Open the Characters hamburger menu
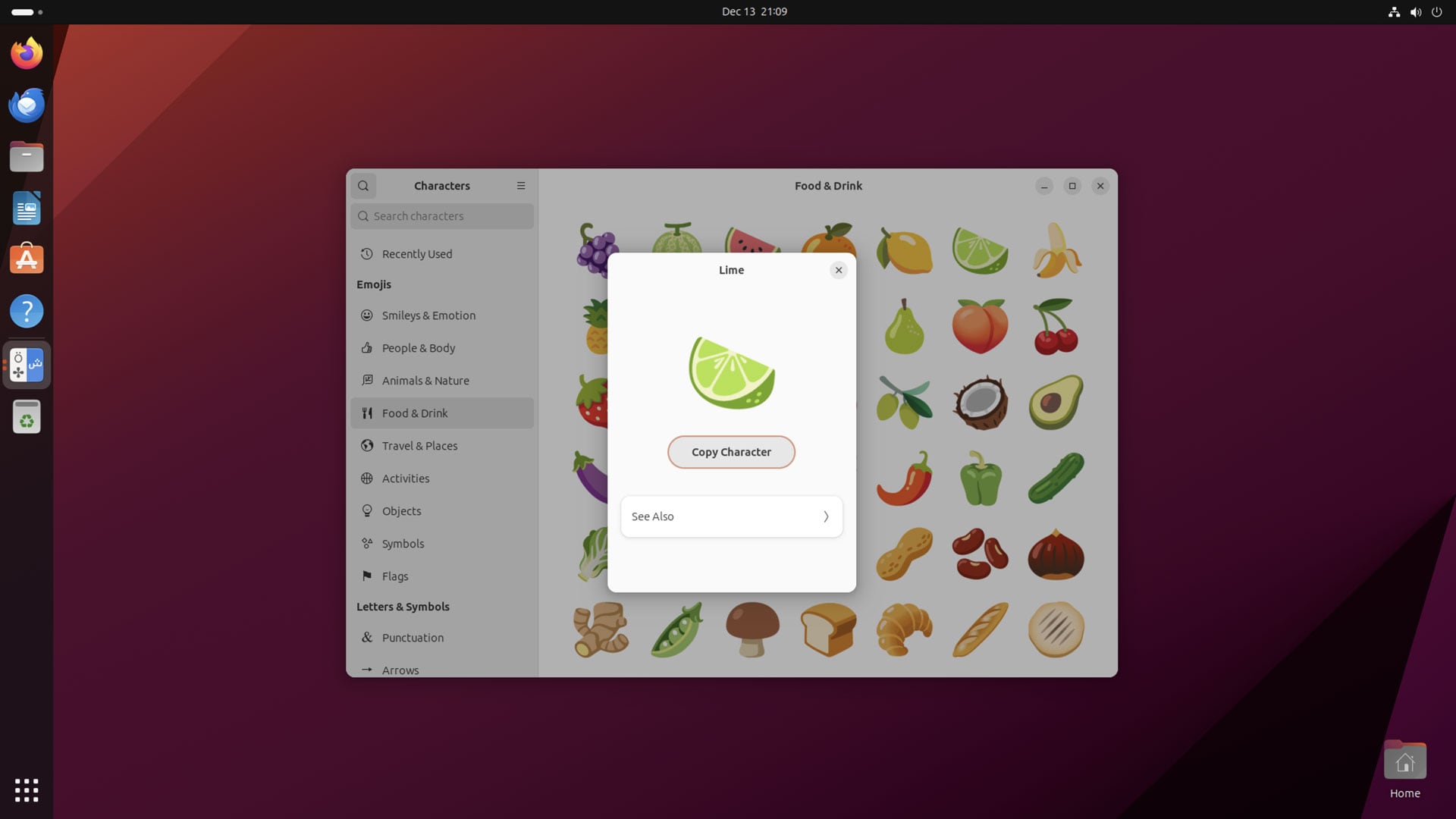 click(x=521, y=186)
